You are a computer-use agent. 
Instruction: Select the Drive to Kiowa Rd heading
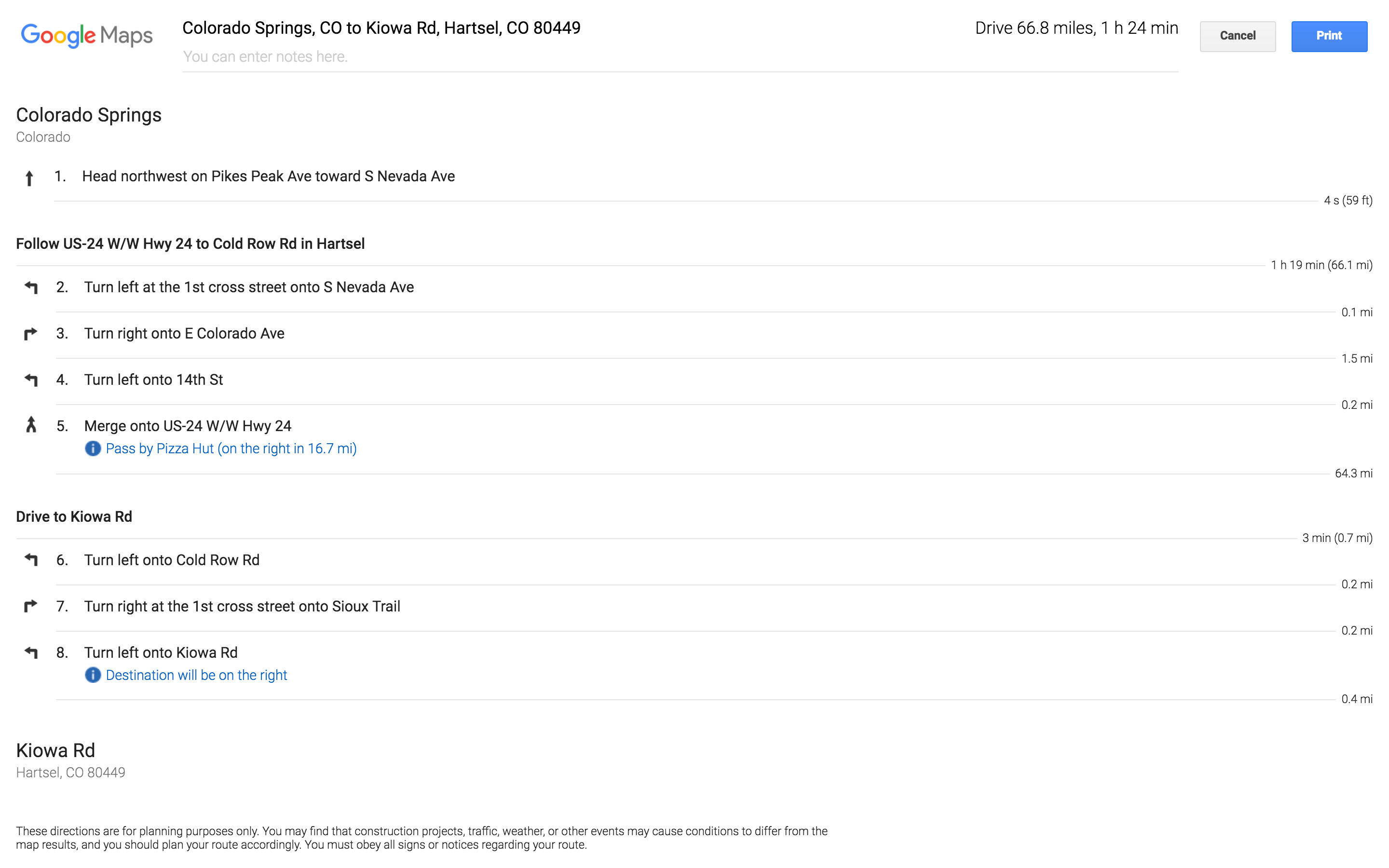pyautogui.click(x=74, y=516)
